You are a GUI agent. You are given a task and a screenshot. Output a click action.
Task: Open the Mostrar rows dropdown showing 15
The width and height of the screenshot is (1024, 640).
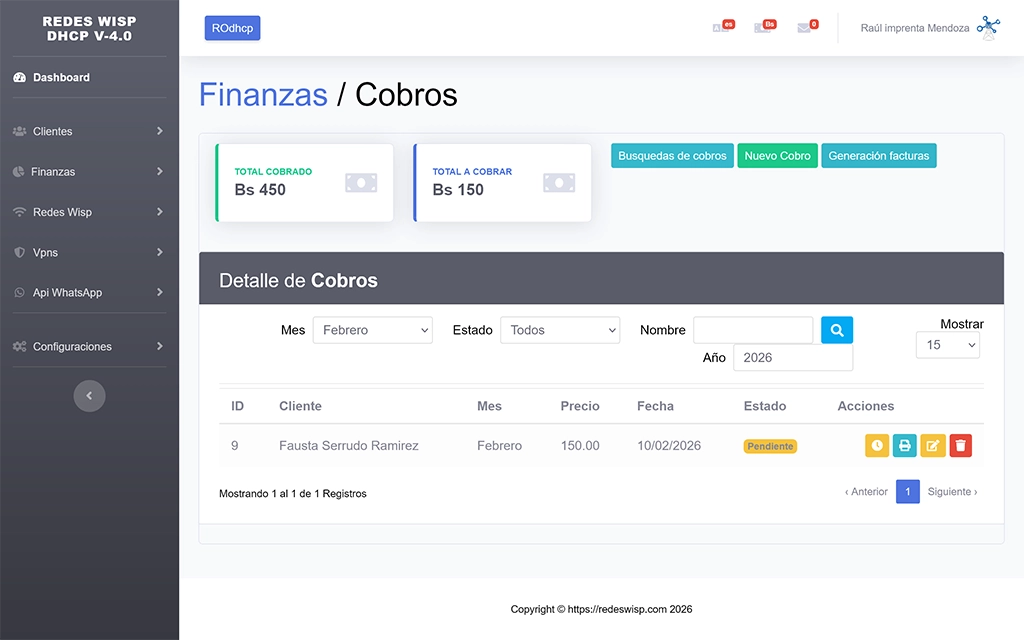[x=947, y=345]
